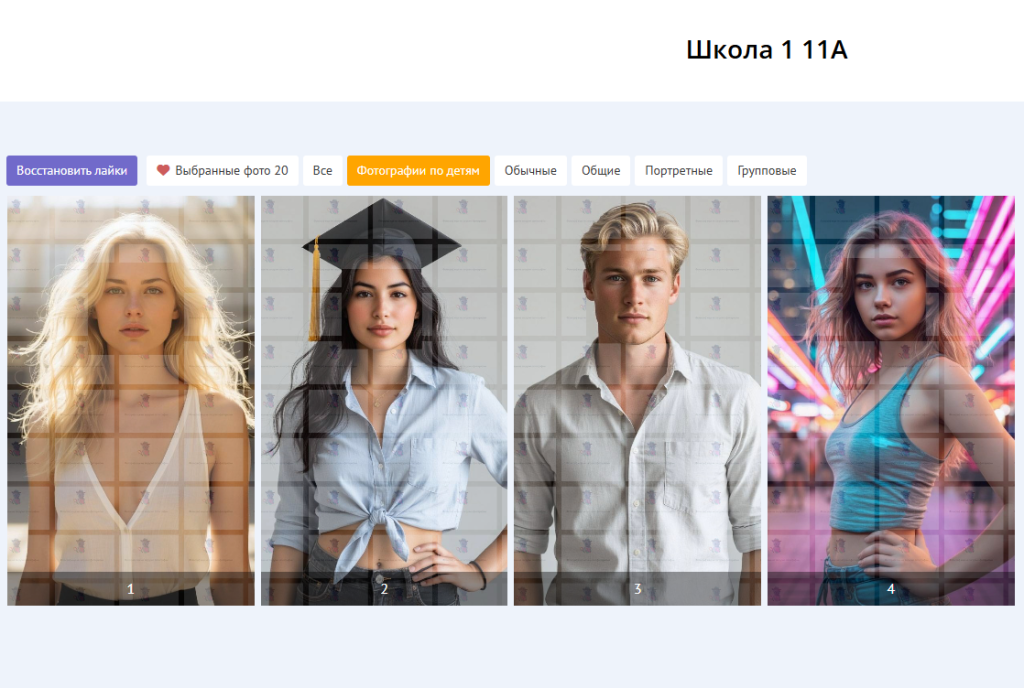Click the red heart icon for selected photos
Image resolution: width=1024 pixels, height=688 pixels.
click(x=163, y=170)
